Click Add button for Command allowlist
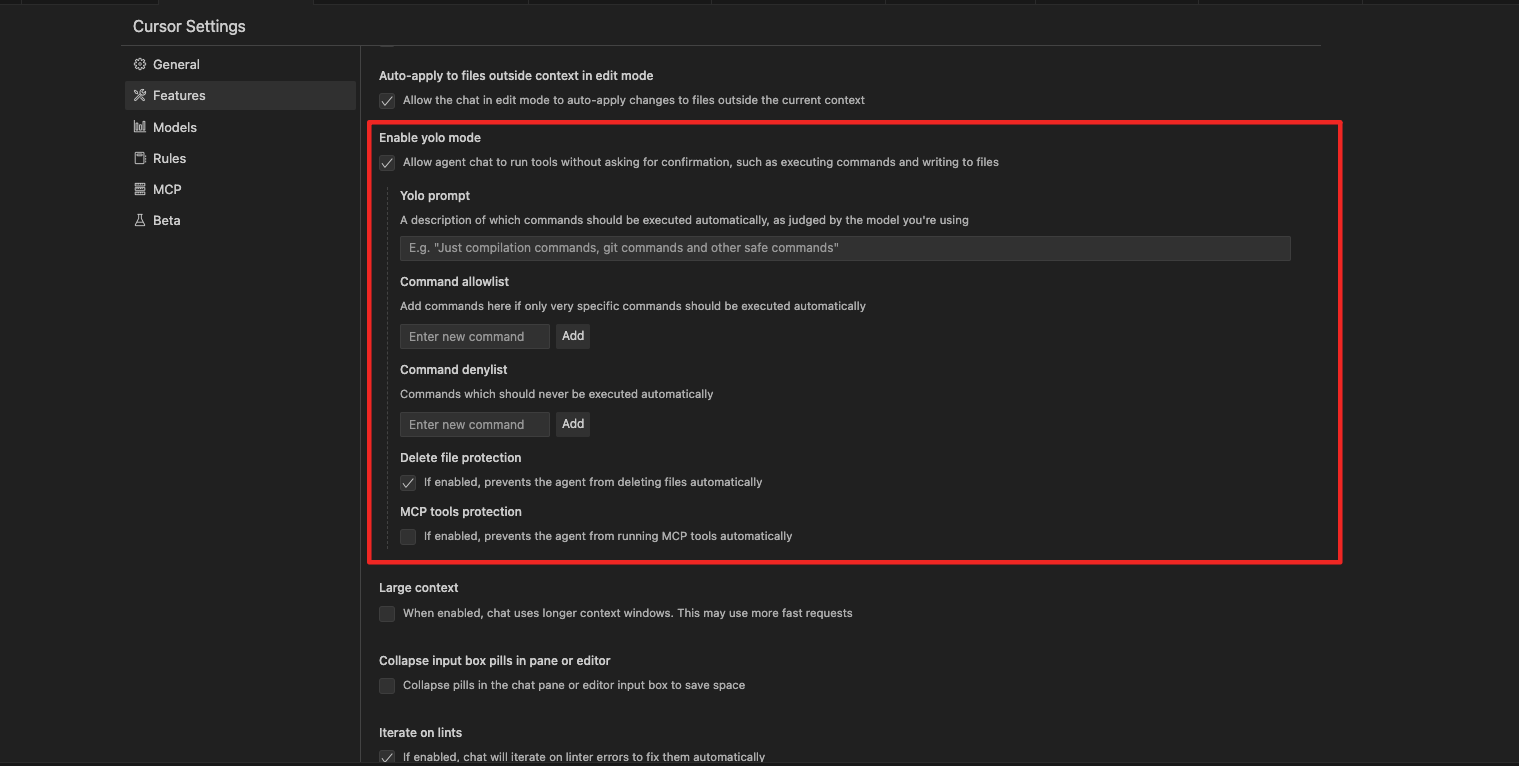This screenshot has width=1519, height=766. click(x=573, y=336)
